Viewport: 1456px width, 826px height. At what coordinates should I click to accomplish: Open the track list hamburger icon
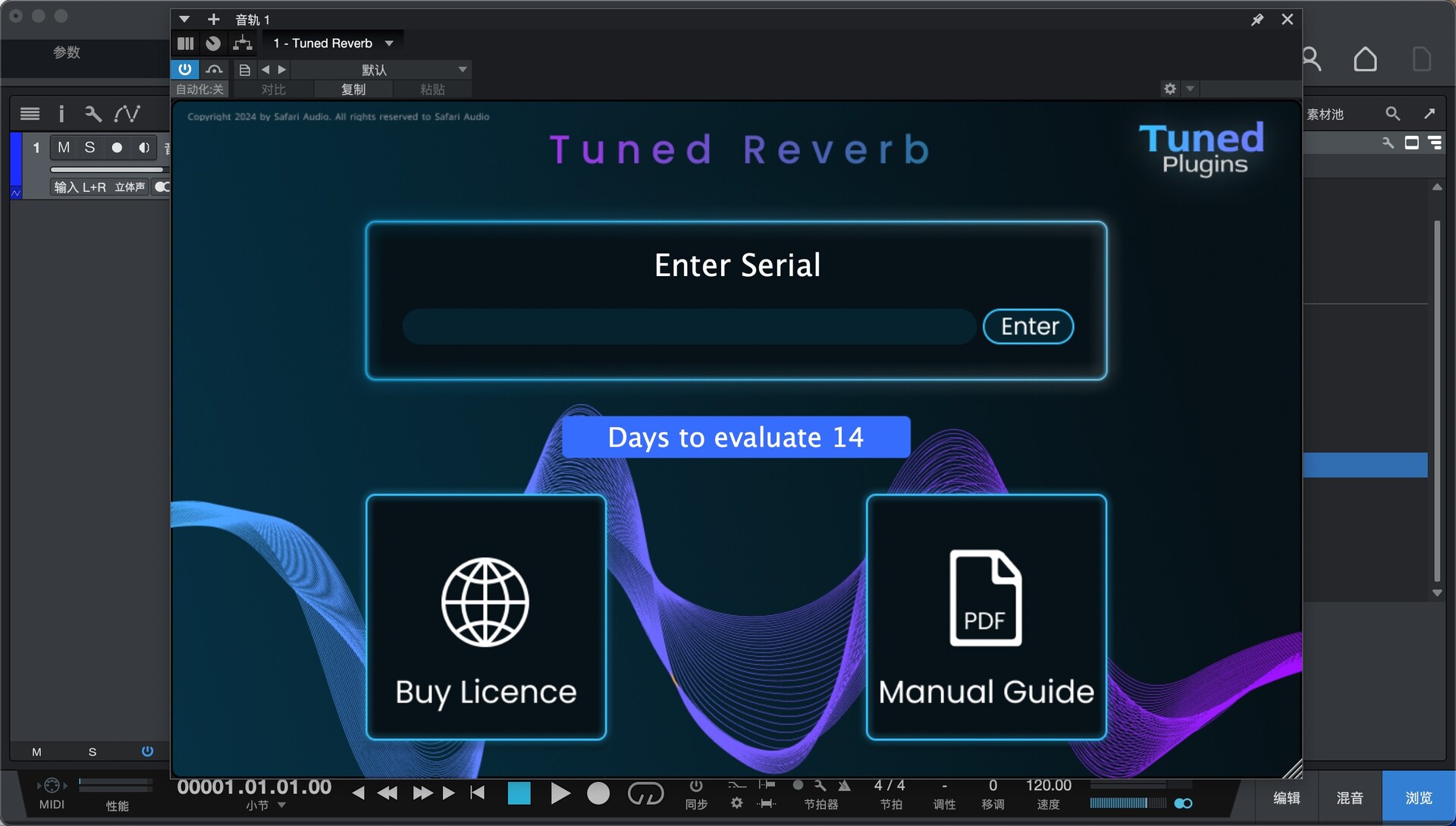click(x=30, y=114)
